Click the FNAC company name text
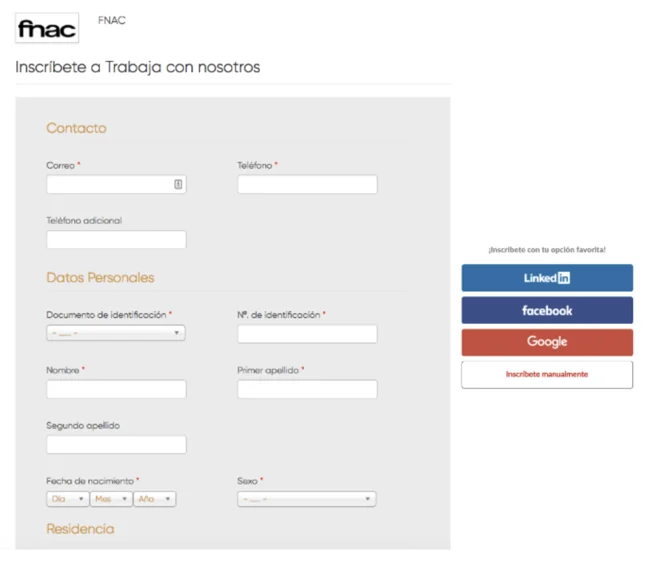645x568 pixels. [112, 20]
